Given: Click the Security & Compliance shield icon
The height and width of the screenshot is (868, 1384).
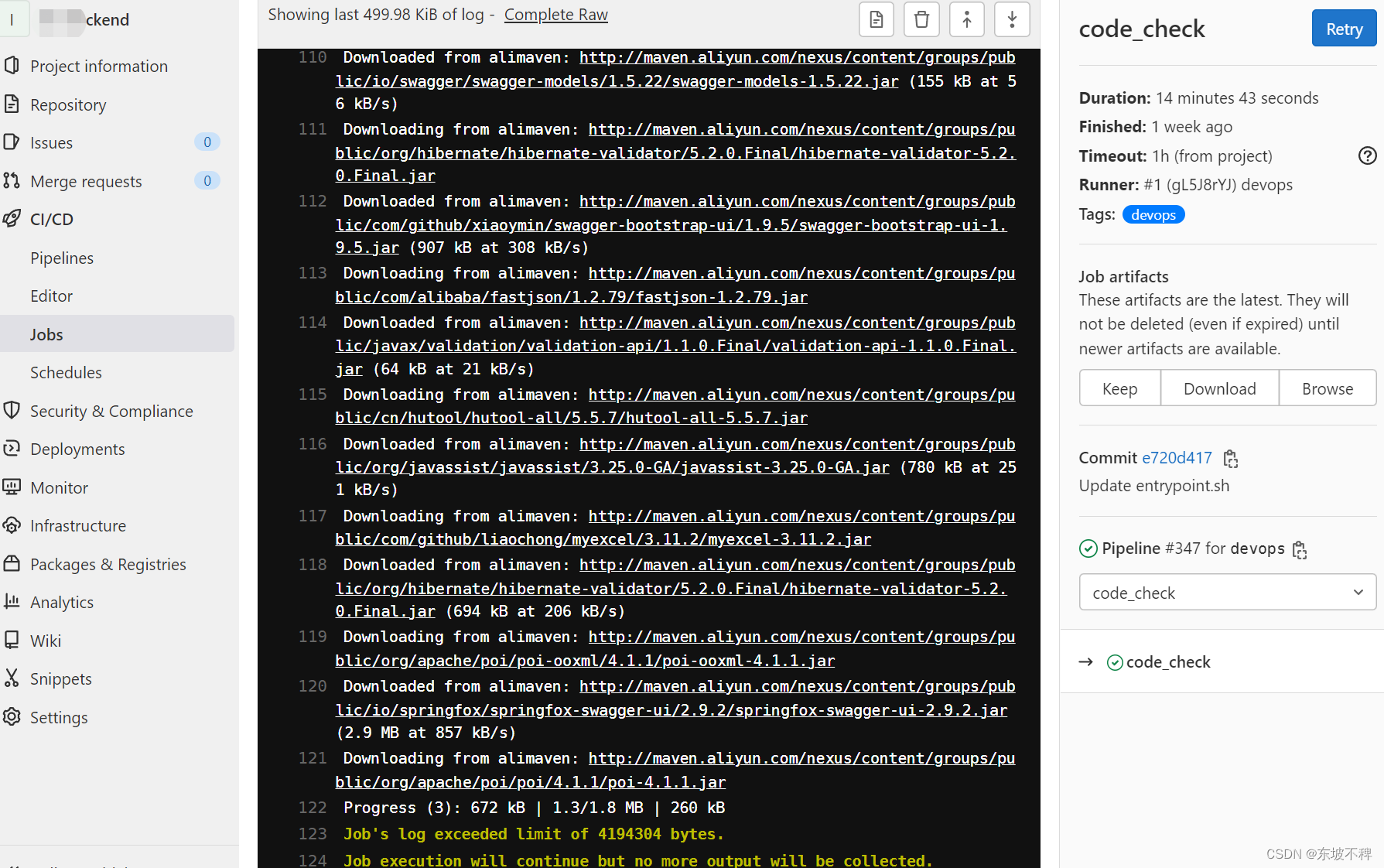Looking at the screenshot, I should pos(12,411).
